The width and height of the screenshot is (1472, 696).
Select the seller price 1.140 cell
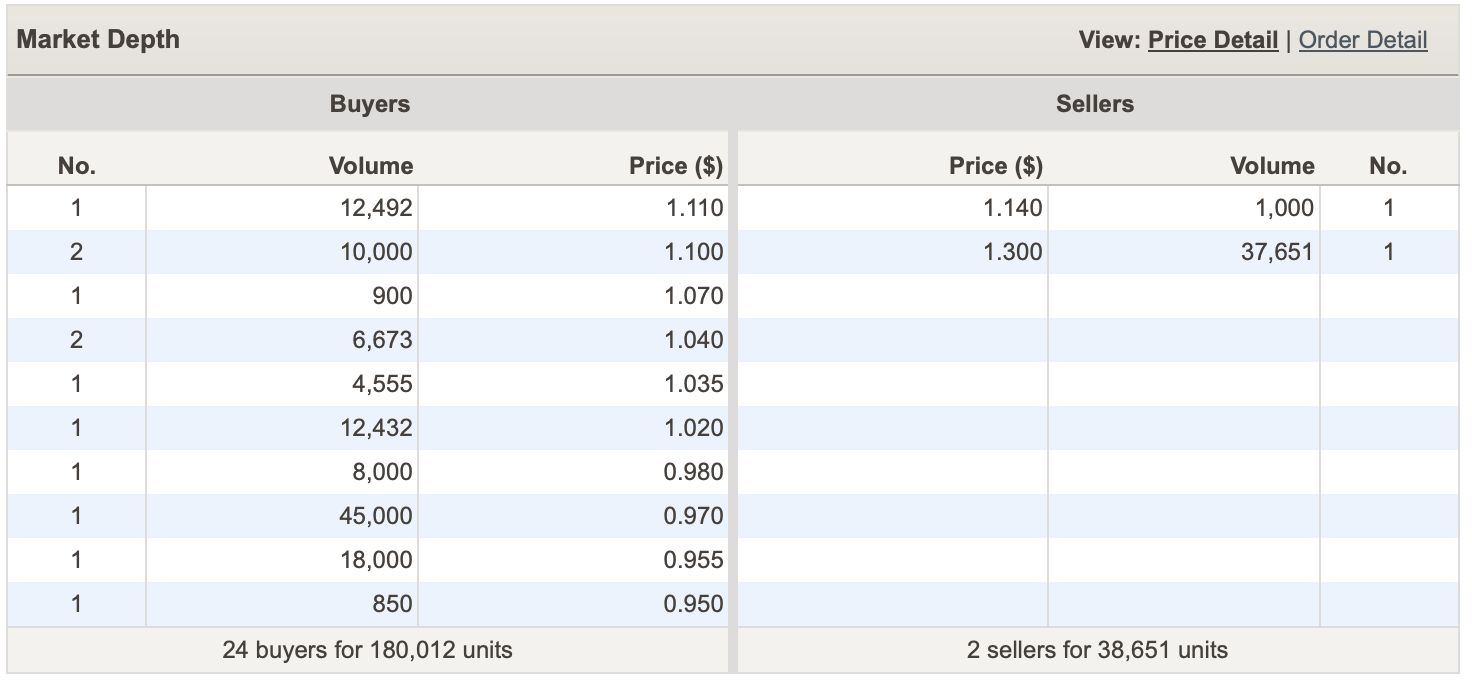1012,208
